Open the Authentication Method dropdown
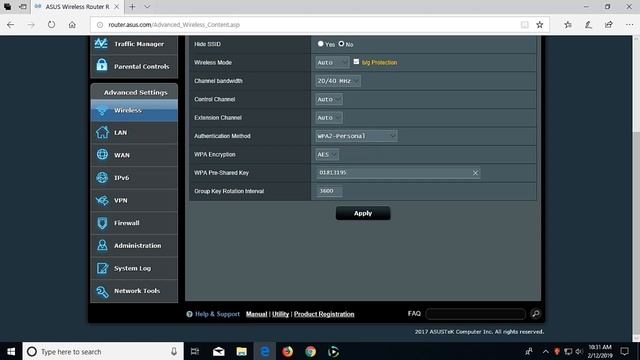The width and height of the screenshot is (640, 360). 356,136
